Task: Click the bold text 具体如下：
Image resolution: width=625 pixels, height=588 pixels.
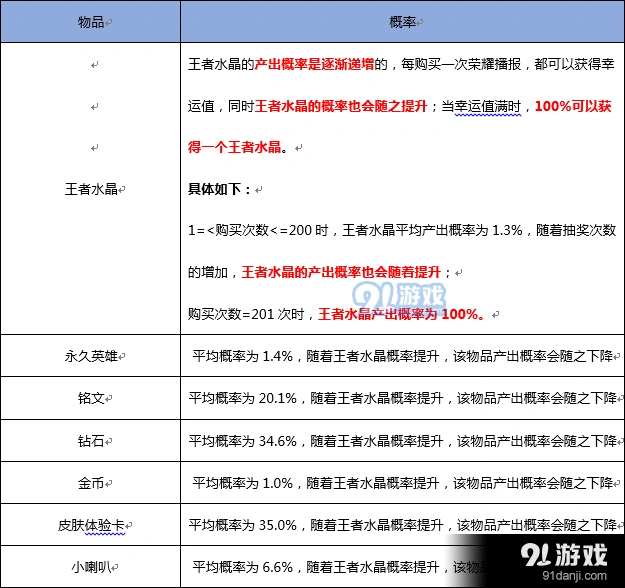Action: (x=219, y=189)
